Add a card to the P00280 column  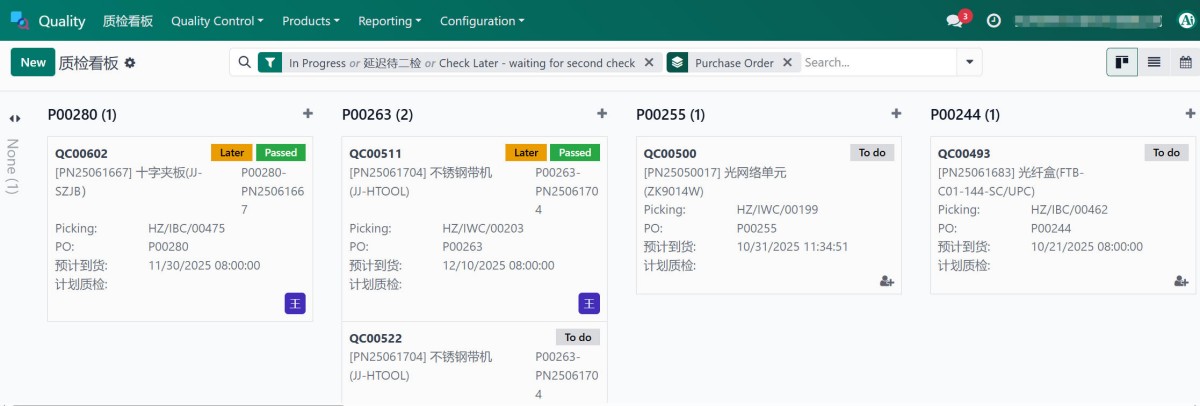pyautogui.click(x=308, y=114)
